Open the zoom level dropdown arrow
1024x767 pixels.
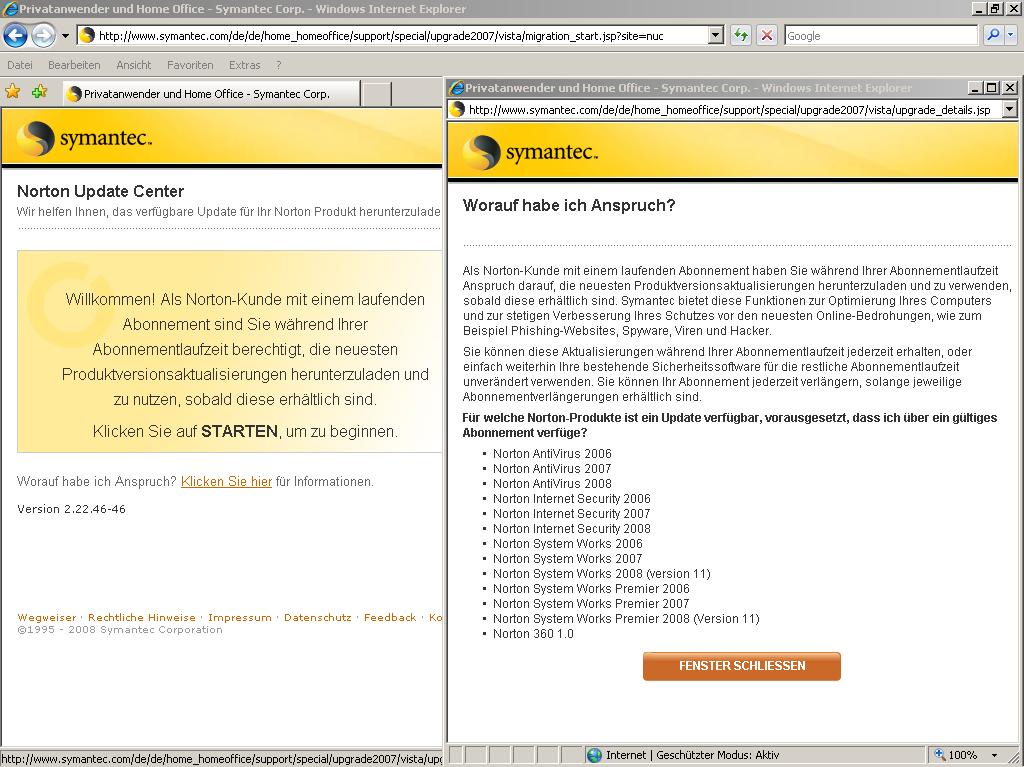click(994, 755)
